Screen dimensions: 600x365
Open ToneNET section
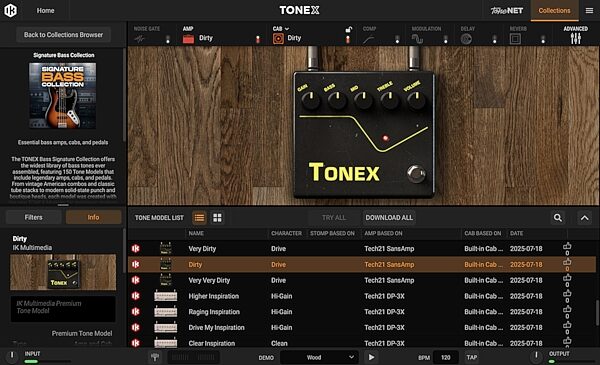507,11
